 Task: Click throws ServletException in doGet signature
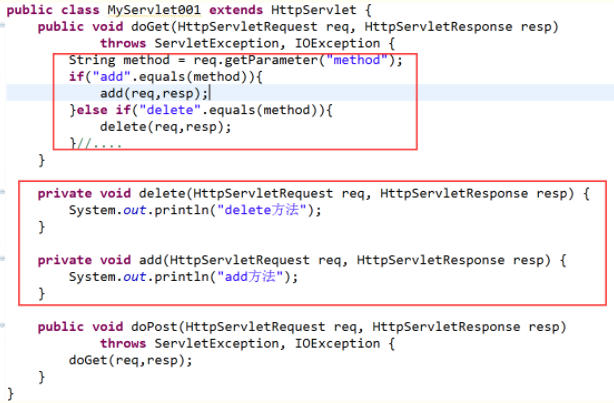[190, 43]
